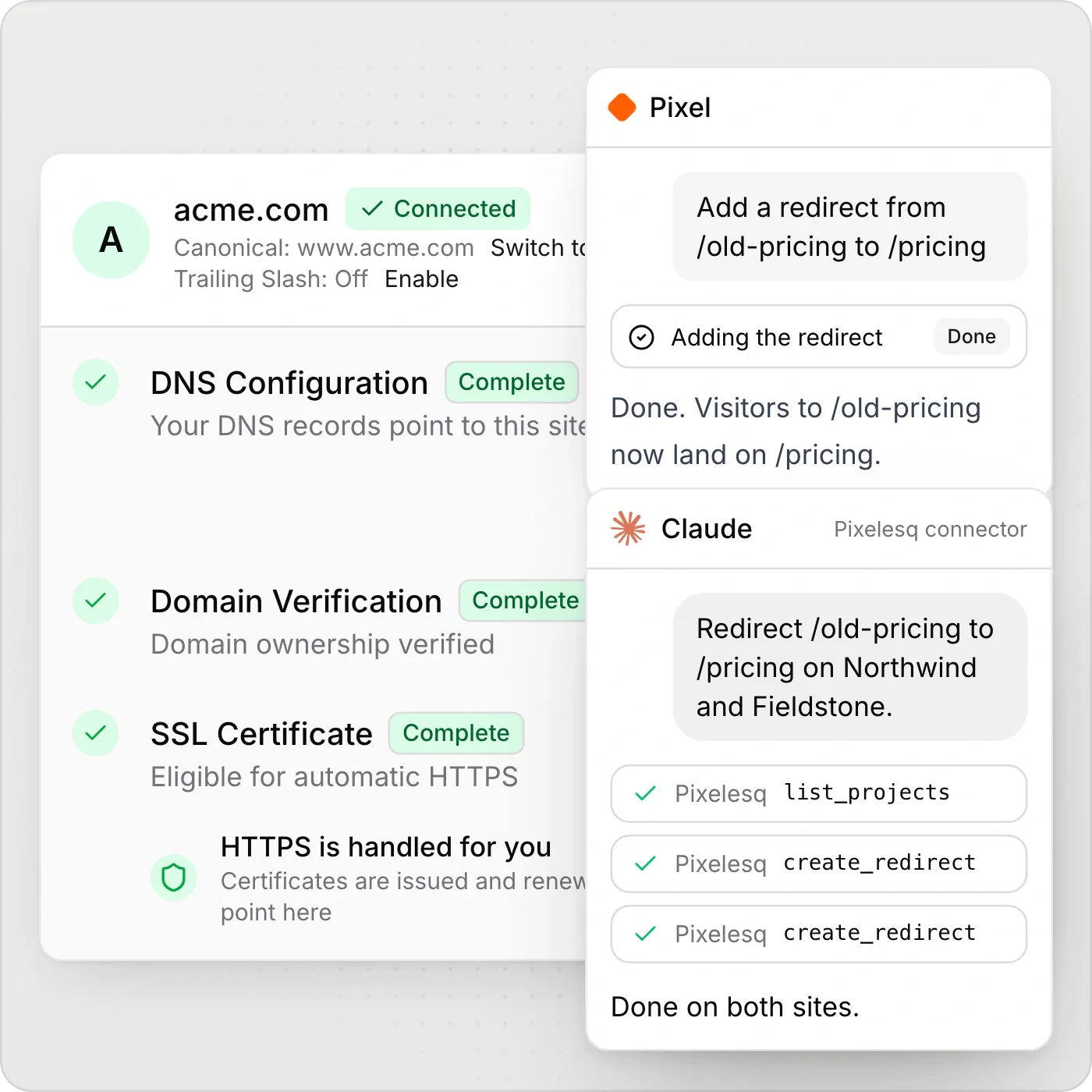
Task: Expand the Adding the redirect step card
Action: 819,336
